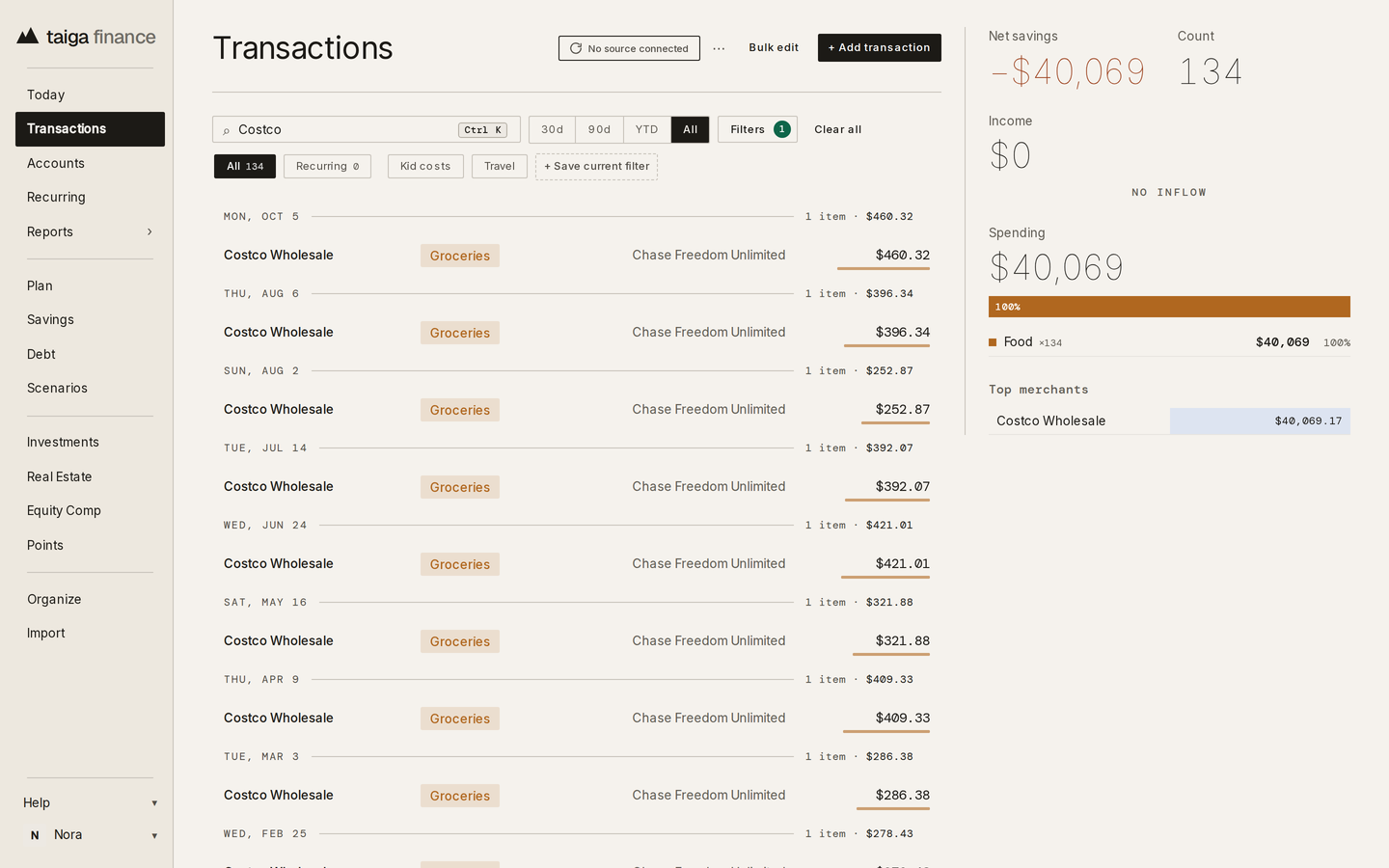Open Debt in sidebar
The width and height of the screenshot is (1389, 868).
(x=90, y=354)
